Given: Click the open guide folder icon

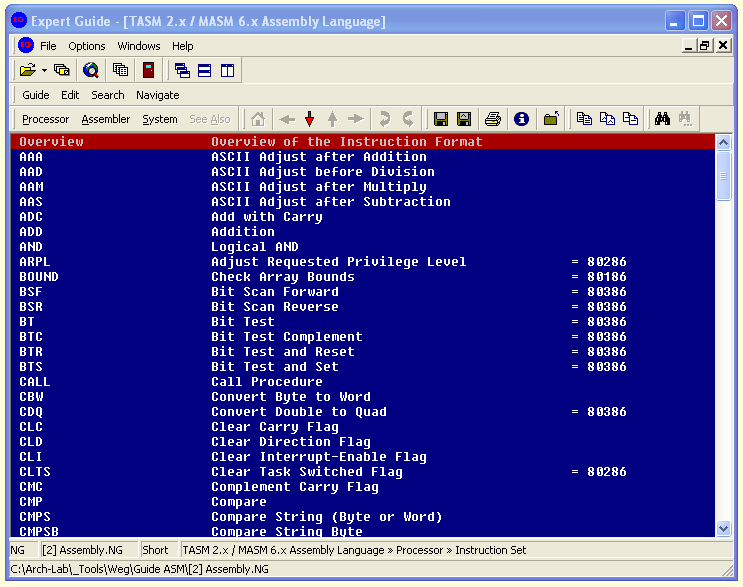Looking at the screenshot, I should [x=27, y=71].
